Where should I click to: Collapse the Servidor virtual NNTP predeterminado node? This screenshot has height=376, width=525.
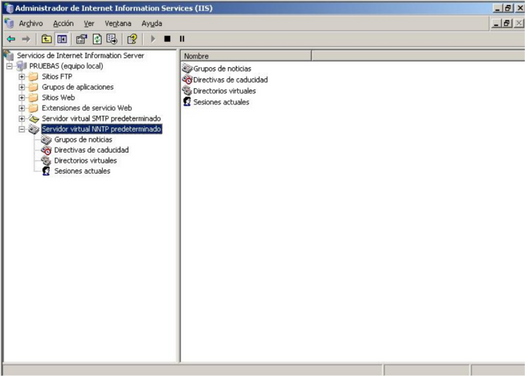pos(22,129)
